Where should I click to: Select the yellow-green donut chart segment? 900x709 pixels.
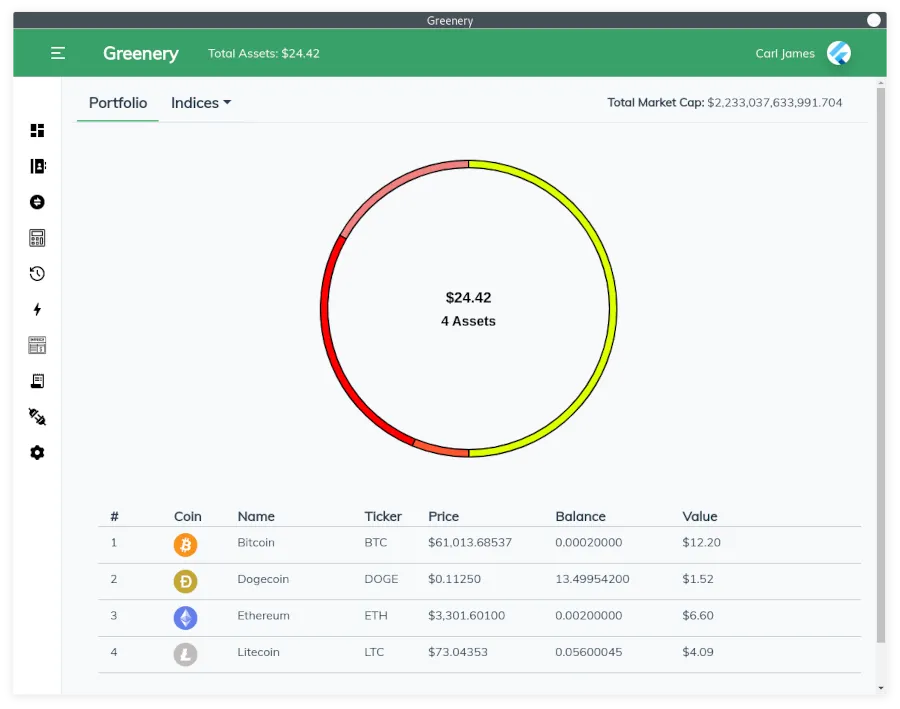(x=612, y=308)
